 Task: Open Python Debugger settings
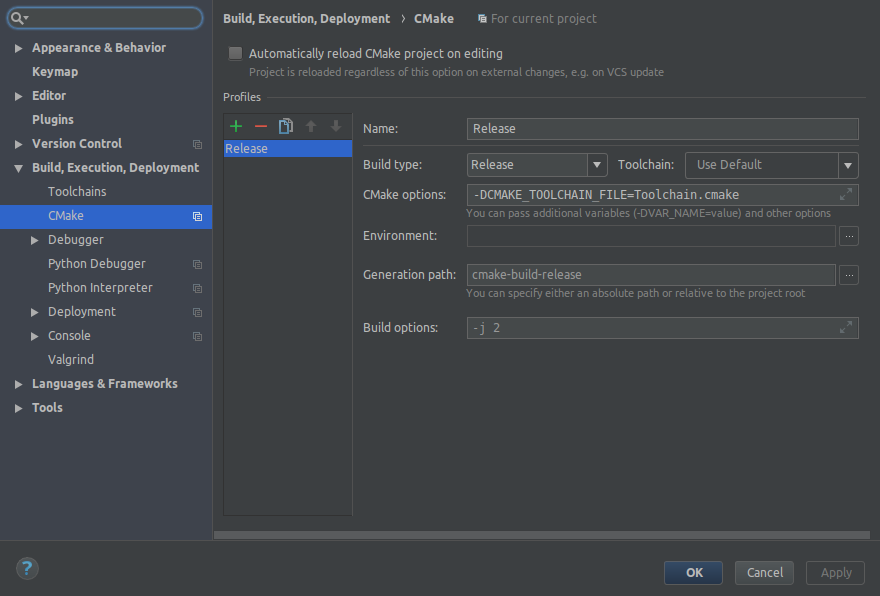pos(97,264)
